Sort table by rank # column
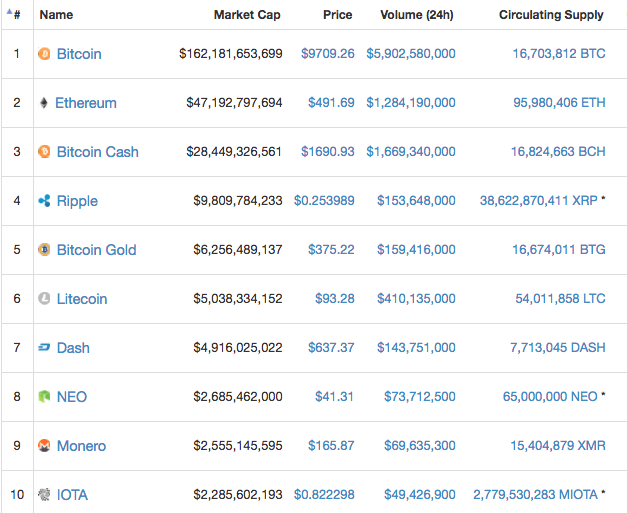The height and width of the screenshot is (513, 627). pos(17,15)
